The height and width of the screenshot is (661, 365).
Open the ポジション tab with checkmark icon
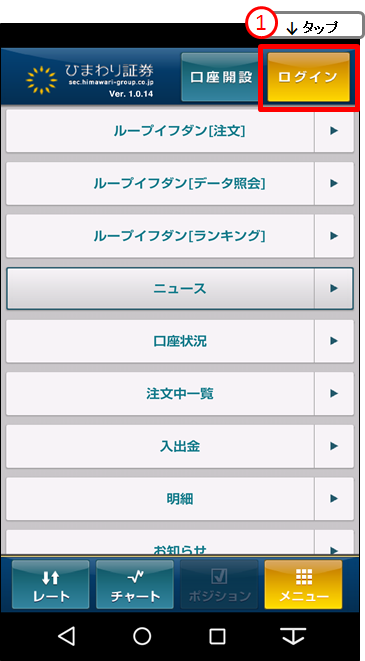[219, 584]
